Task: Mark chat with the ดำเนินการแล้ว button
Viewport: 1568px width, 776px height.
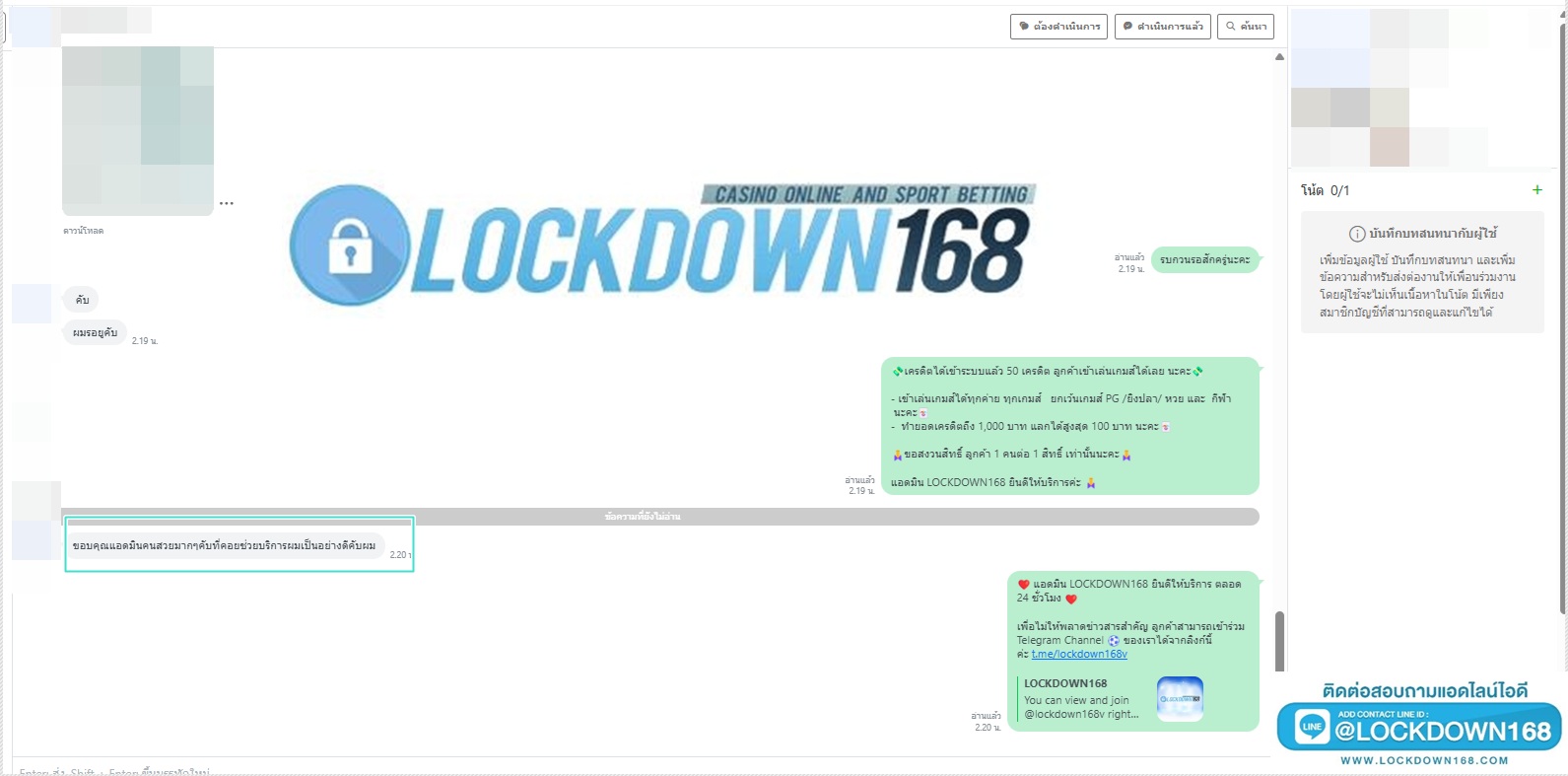Action: tap(1163, 27)
